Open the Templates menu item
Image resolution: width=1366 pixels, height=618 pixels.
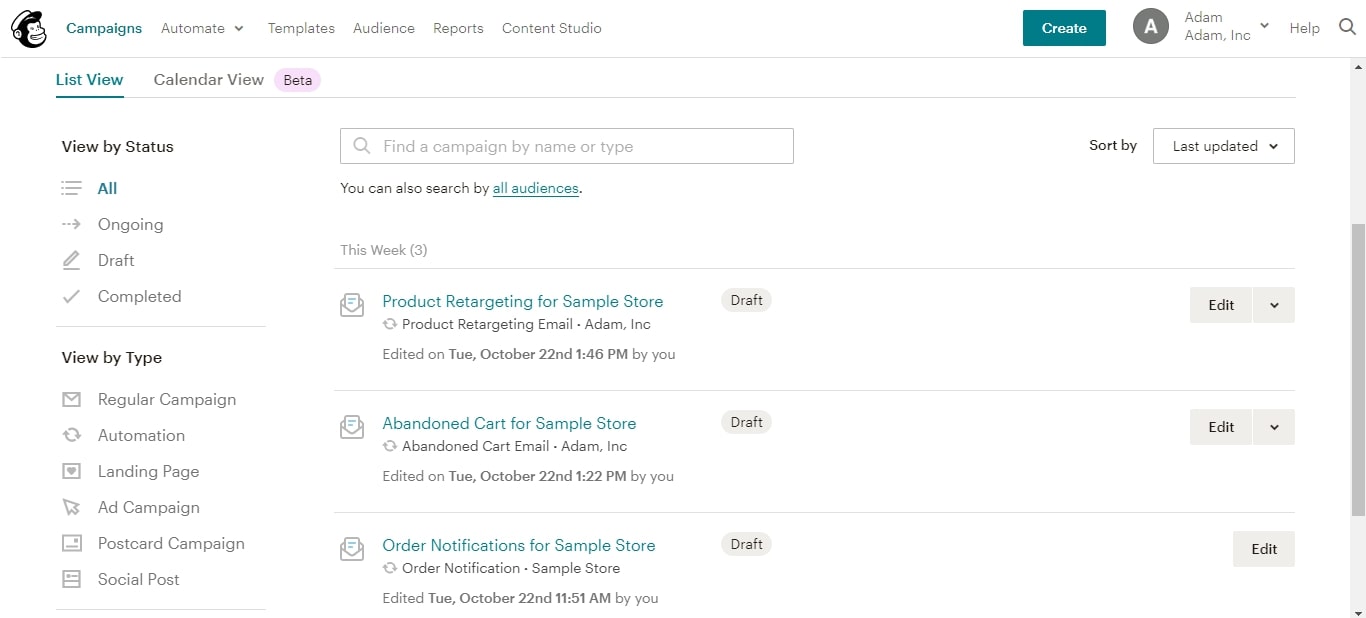click(301, 28)
